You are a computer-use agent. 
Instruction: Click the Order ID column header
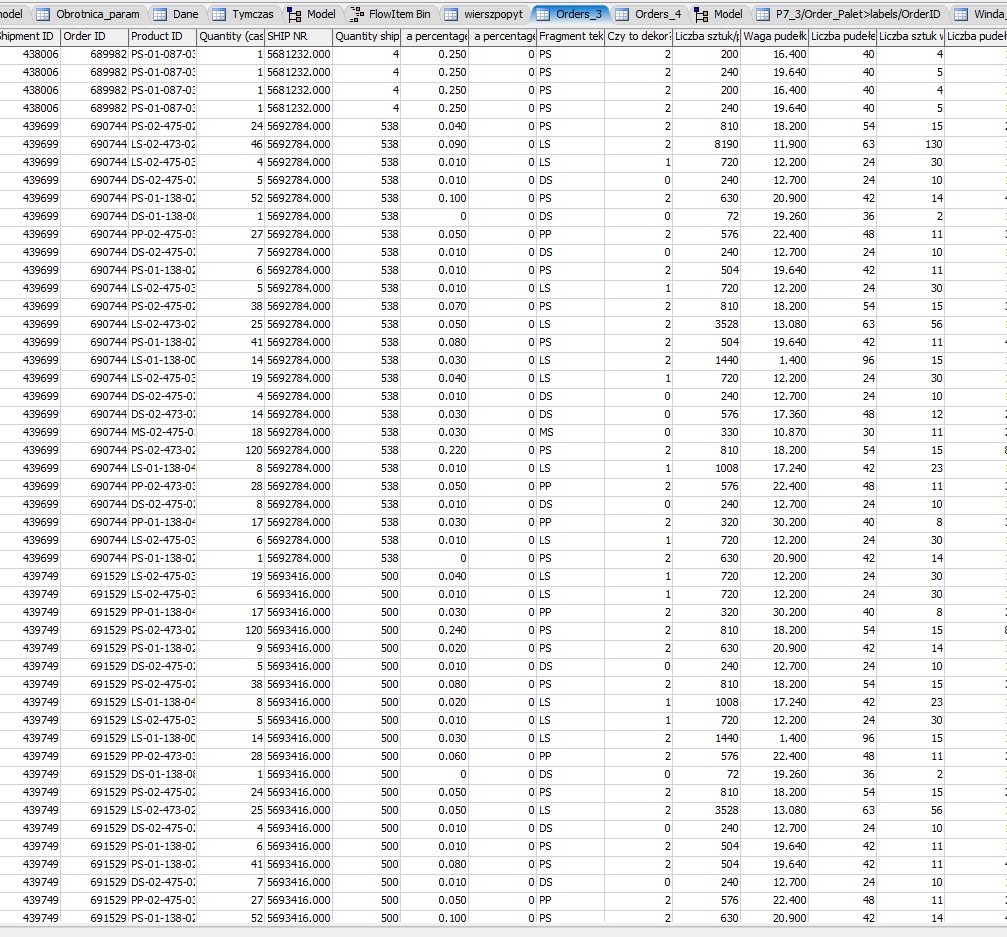click(92, 36)
